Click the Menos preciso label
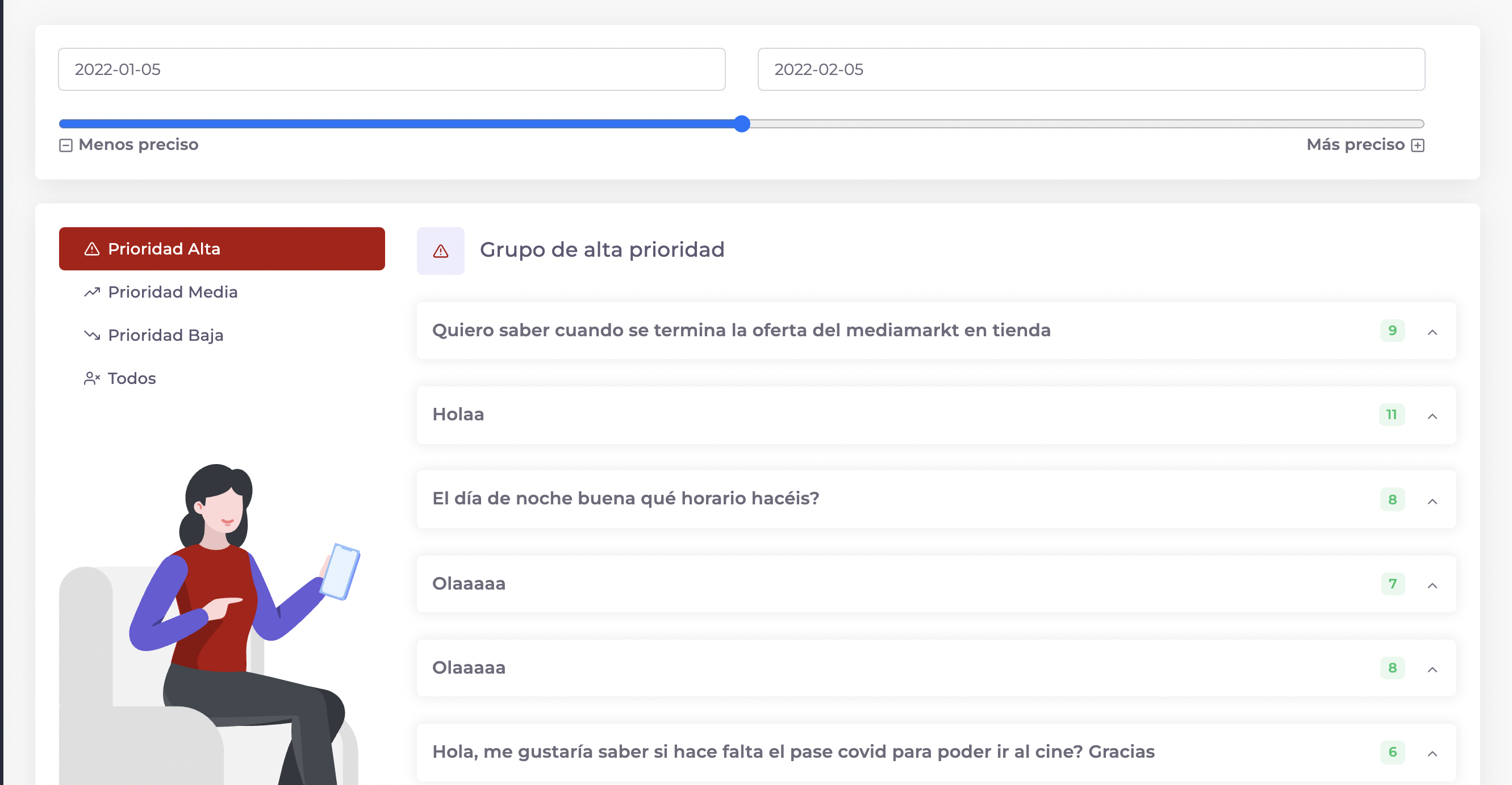The width and height of the screenshot is (1512, 785). (139, 144)
